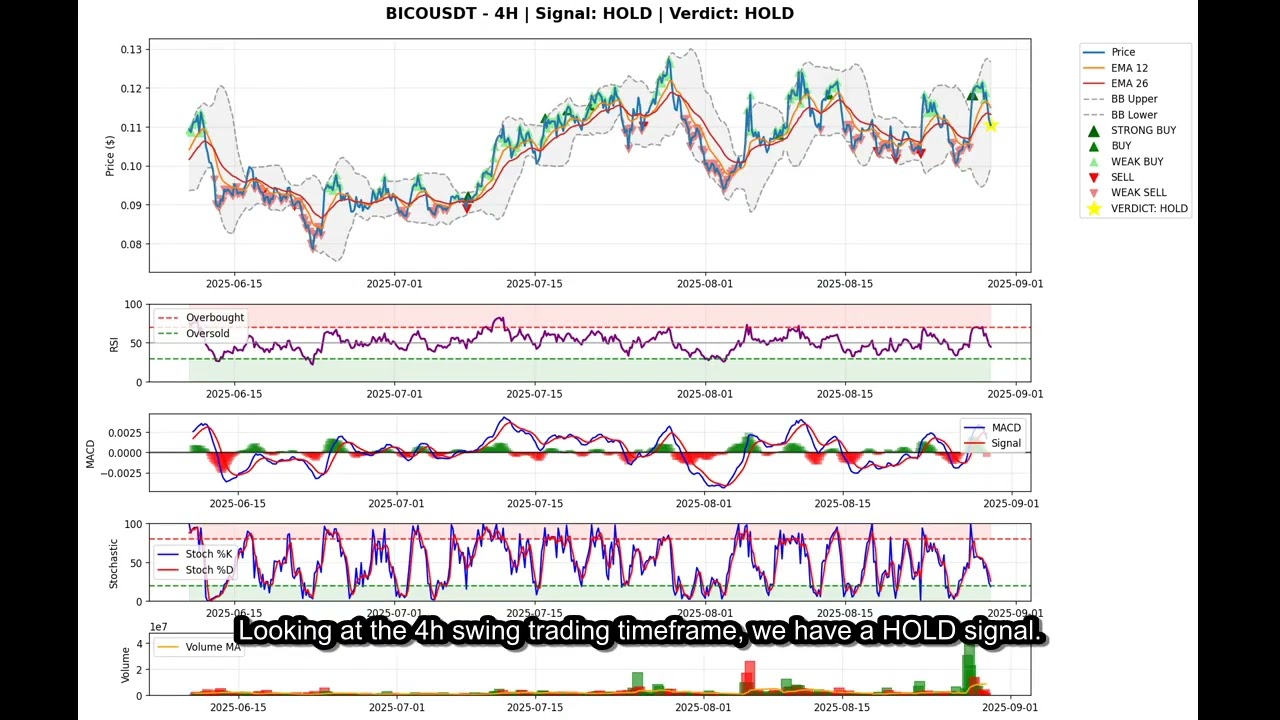Viewport: 1280px width, 720px height.
Task: Click the green triangle marker beside BUY legend label
Action: pos(1094,146)
